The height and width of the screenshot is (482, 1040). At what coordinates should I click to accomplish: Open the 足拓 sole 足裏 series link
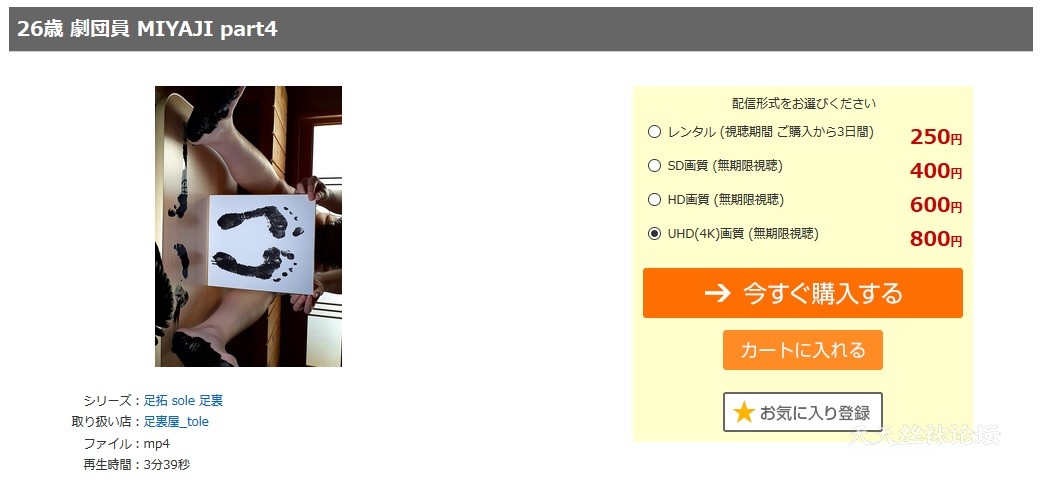[x=183, y=400]
